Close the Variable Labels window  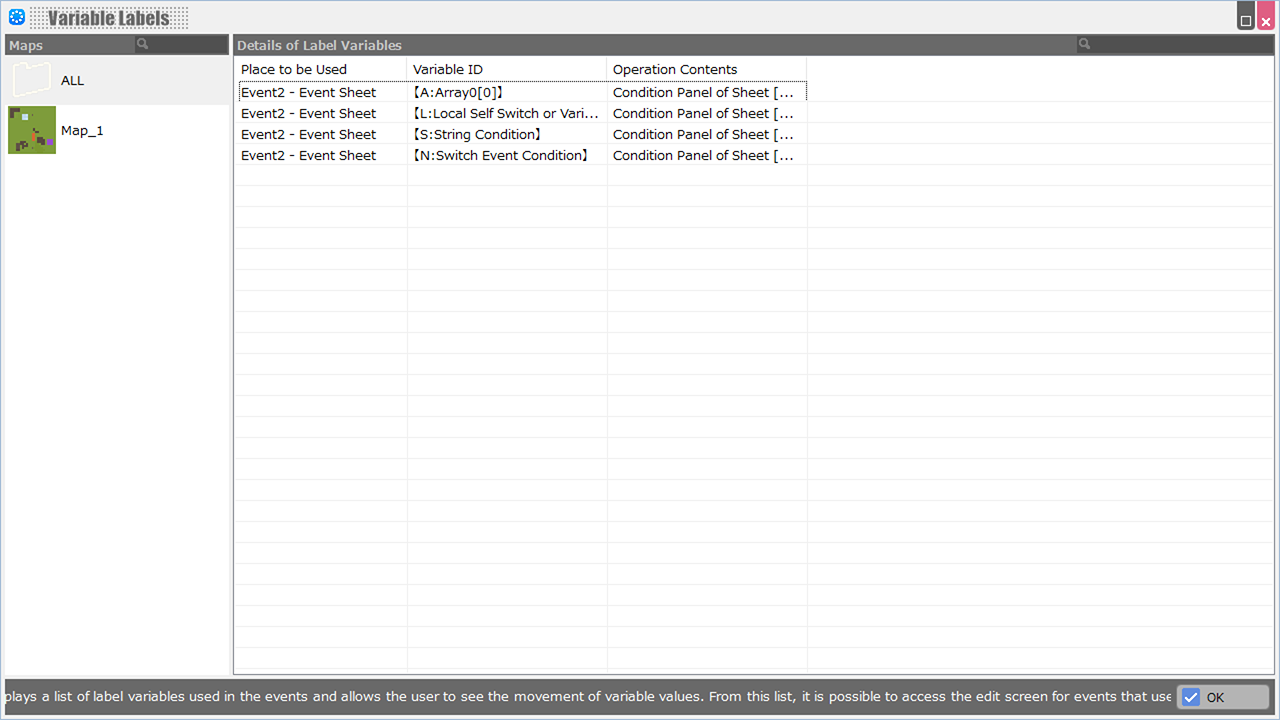[1266, 20]
